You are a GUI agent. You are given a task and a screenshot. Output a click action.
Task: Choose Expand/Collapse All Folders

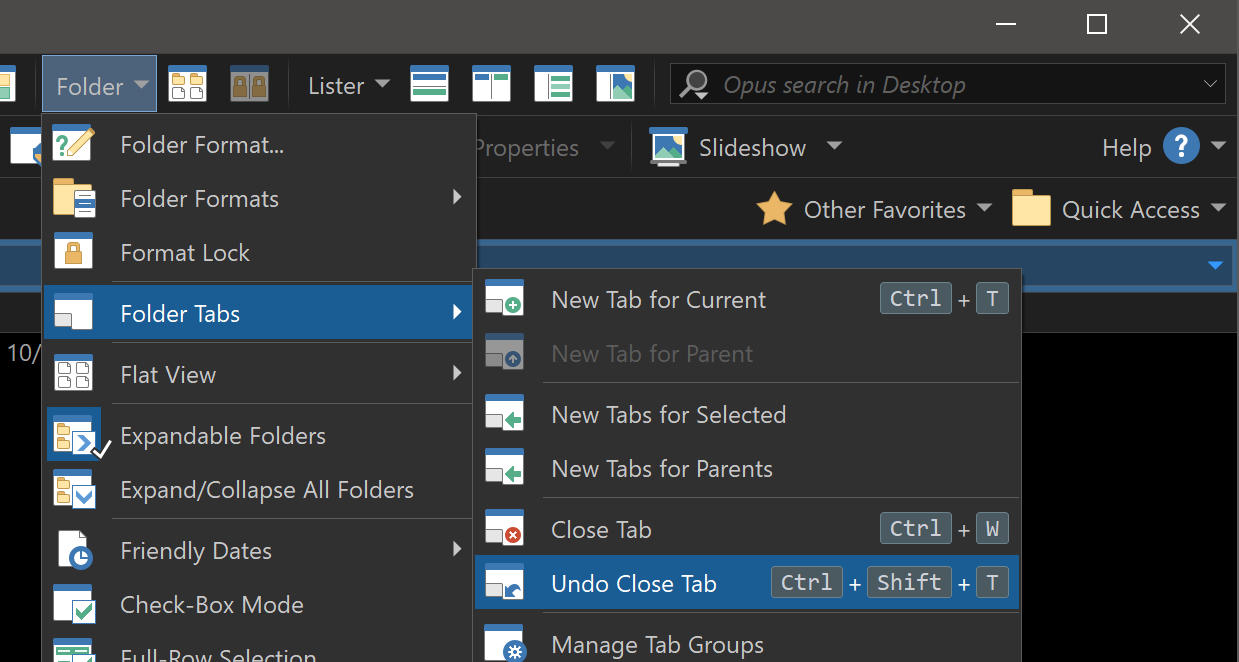(x=259, y=490)
